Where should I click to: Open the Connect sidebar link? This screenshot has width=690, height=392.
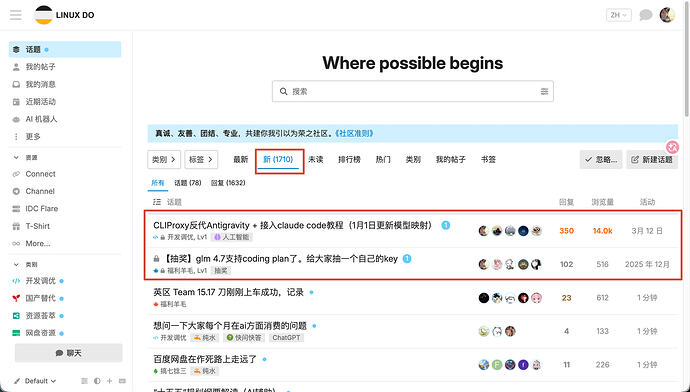coord(65,174)
